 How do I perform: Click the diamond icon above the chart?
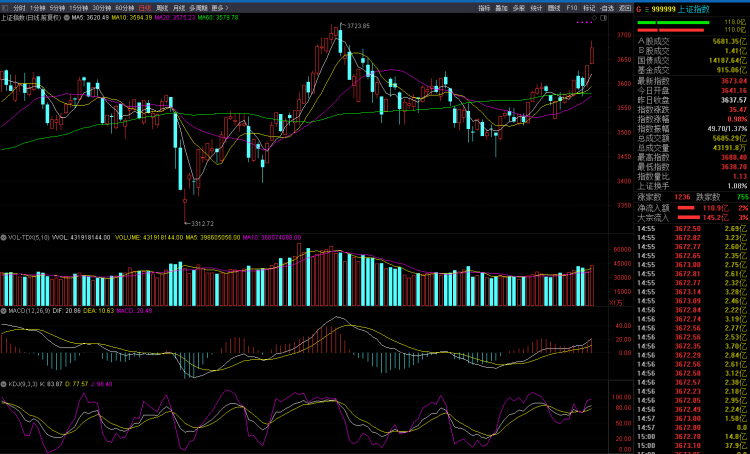[x=595, y=17]
